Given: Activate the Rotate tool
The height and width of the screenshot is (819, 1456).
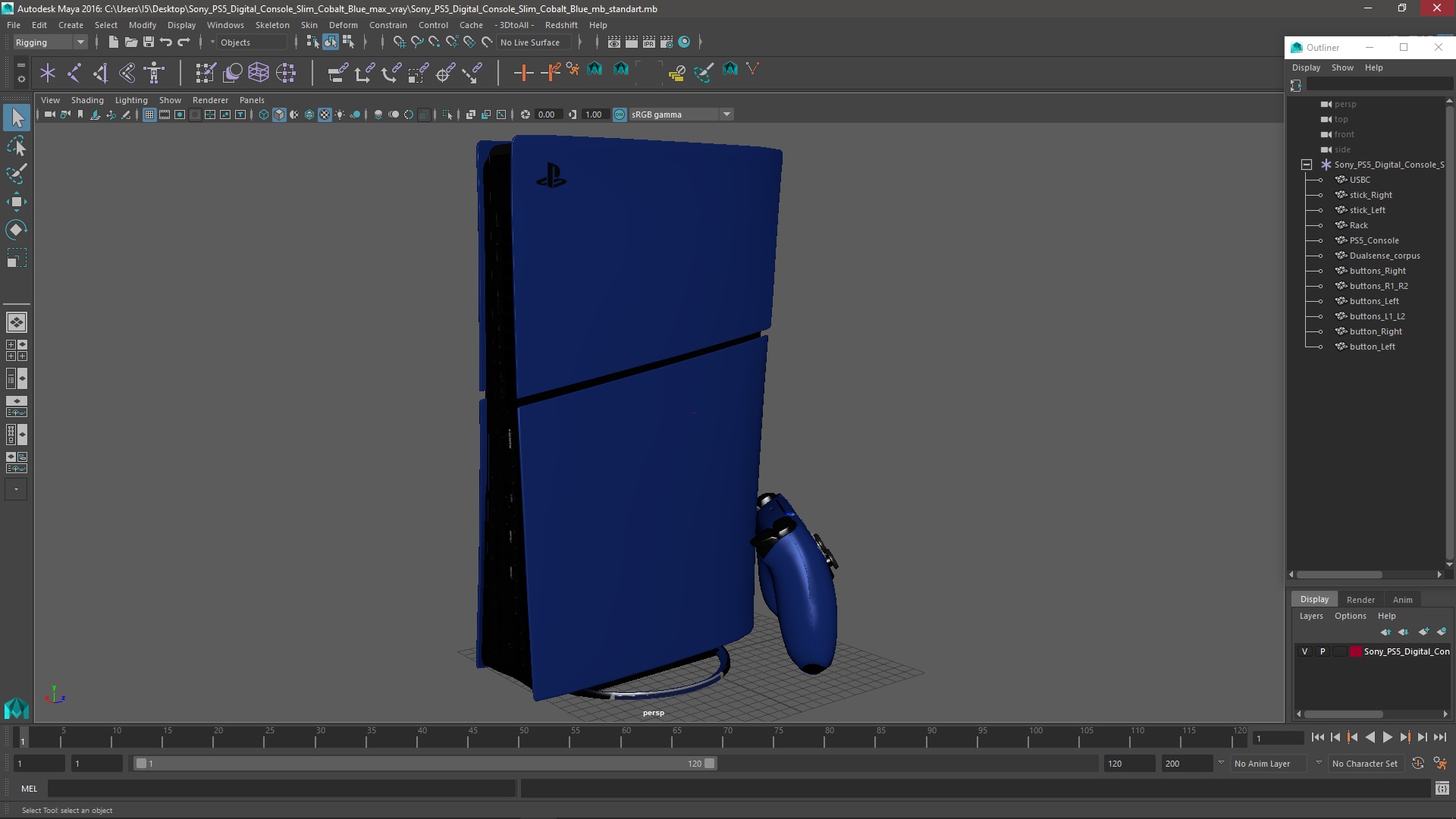Looking at the screenshot, I should click(17, 230).
